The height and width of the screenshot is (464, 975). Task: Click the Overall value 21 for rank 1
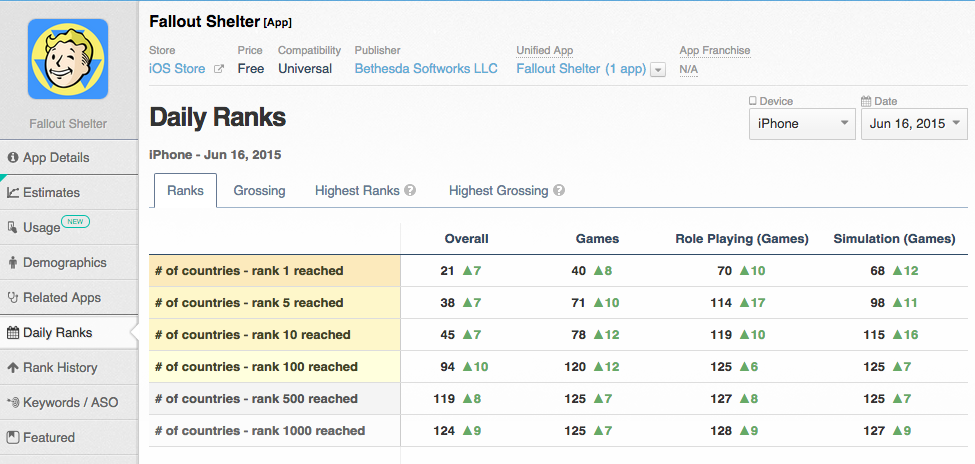(448, 271)
